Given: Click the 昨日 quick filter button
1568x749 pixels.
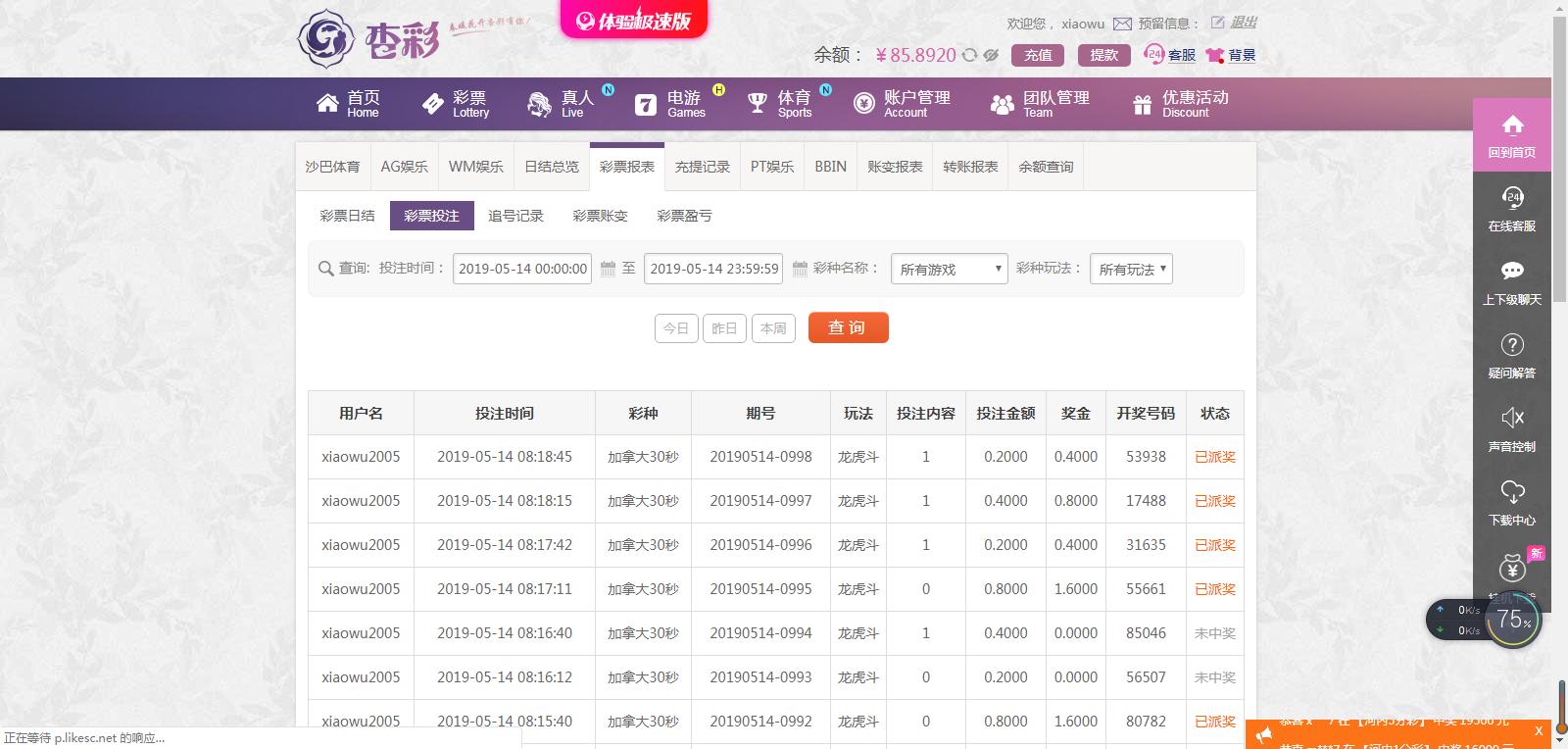Looking at the screenshot, I should coord(724,328).
